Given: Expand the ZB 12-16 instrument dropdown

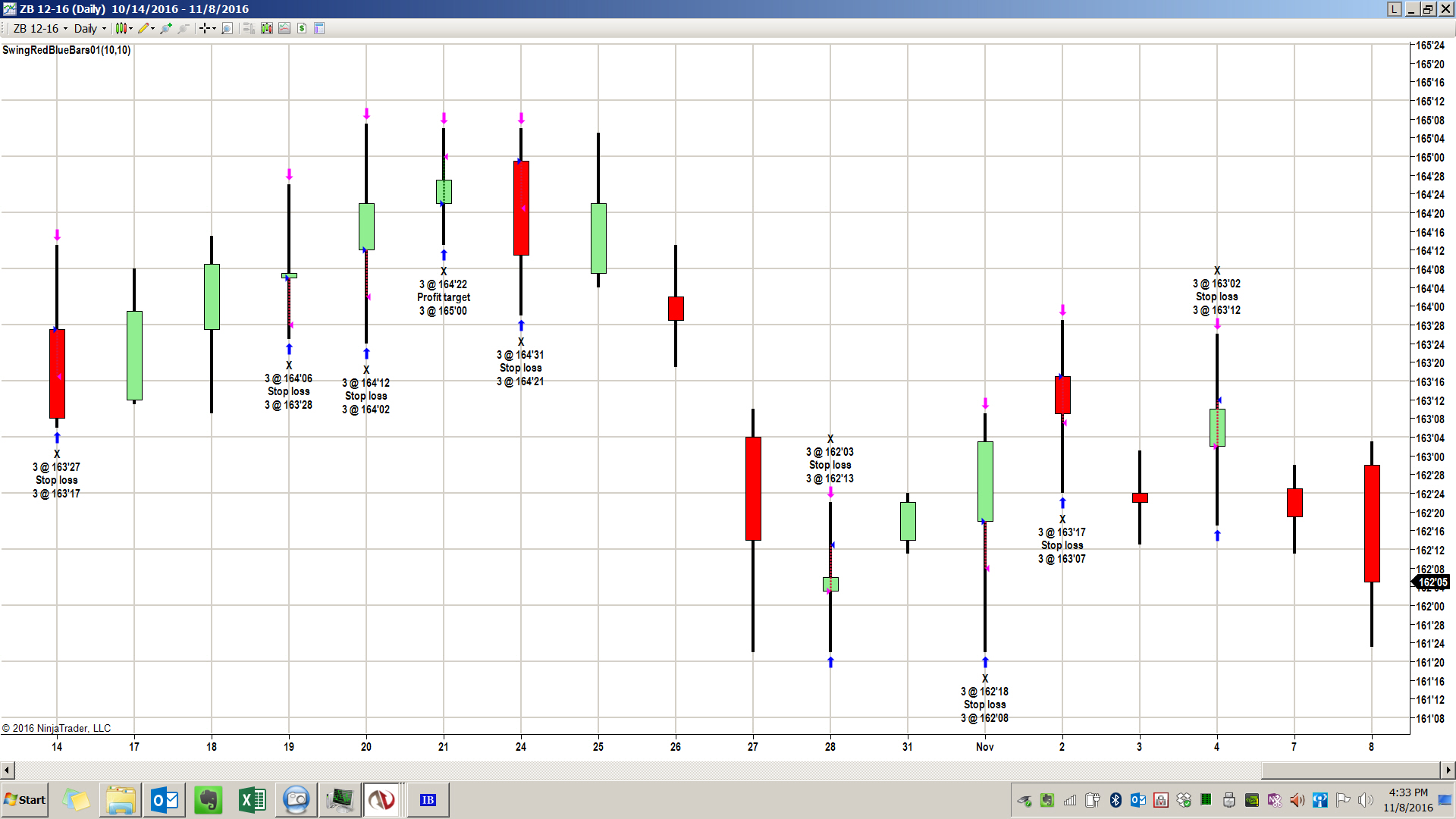Looking at the screenshot, I should tap(65, 29).
